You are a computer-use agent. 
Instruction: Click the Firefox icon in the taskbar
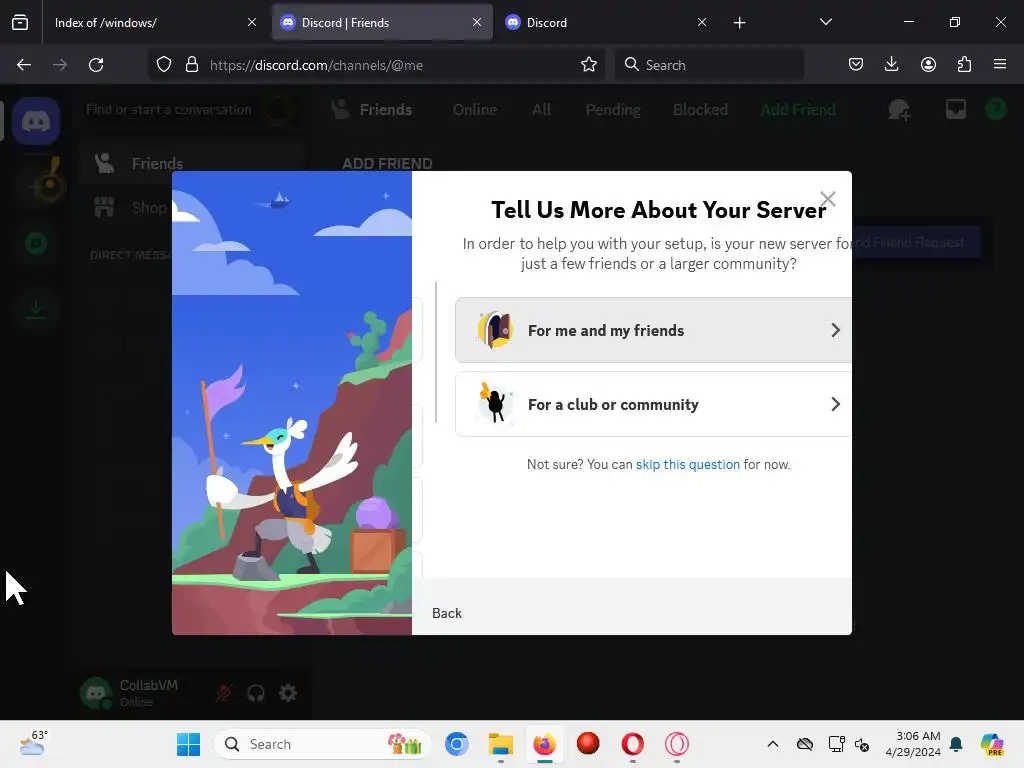pos(545,744)
